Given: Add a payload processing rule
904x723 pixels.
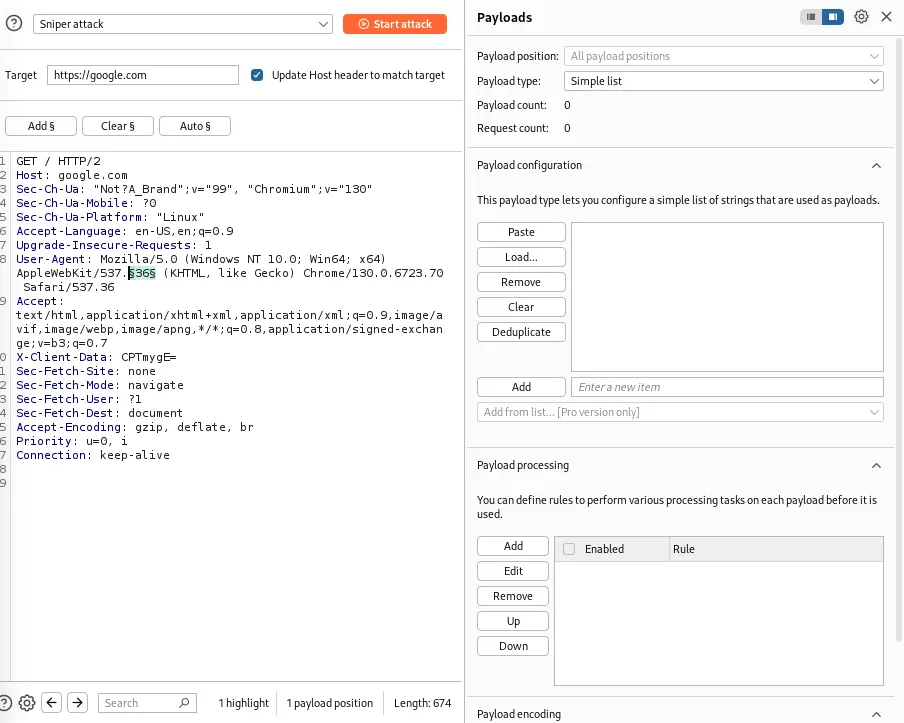Looking at the screenshot, I should (x=513, y=546).
